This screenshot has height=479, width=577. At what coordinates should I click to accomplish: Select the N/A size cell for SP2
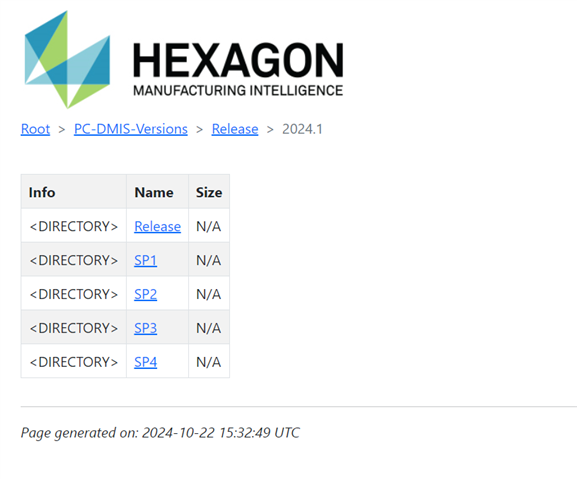click(x=209, y=294)
